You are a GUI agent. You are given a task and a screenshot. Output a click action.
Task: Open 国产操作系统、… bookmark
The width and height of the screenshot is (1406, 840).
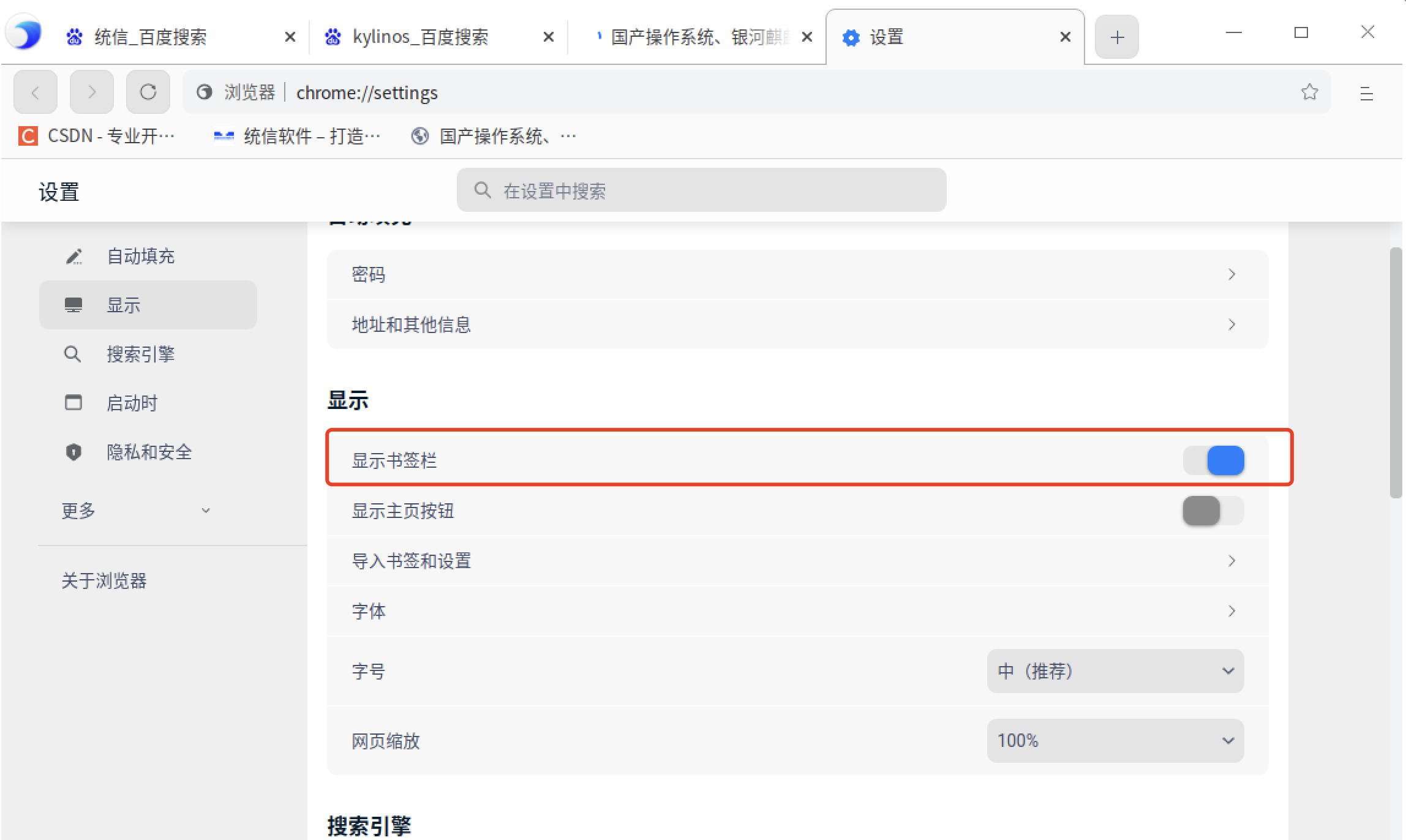click(x=494, y=136)
